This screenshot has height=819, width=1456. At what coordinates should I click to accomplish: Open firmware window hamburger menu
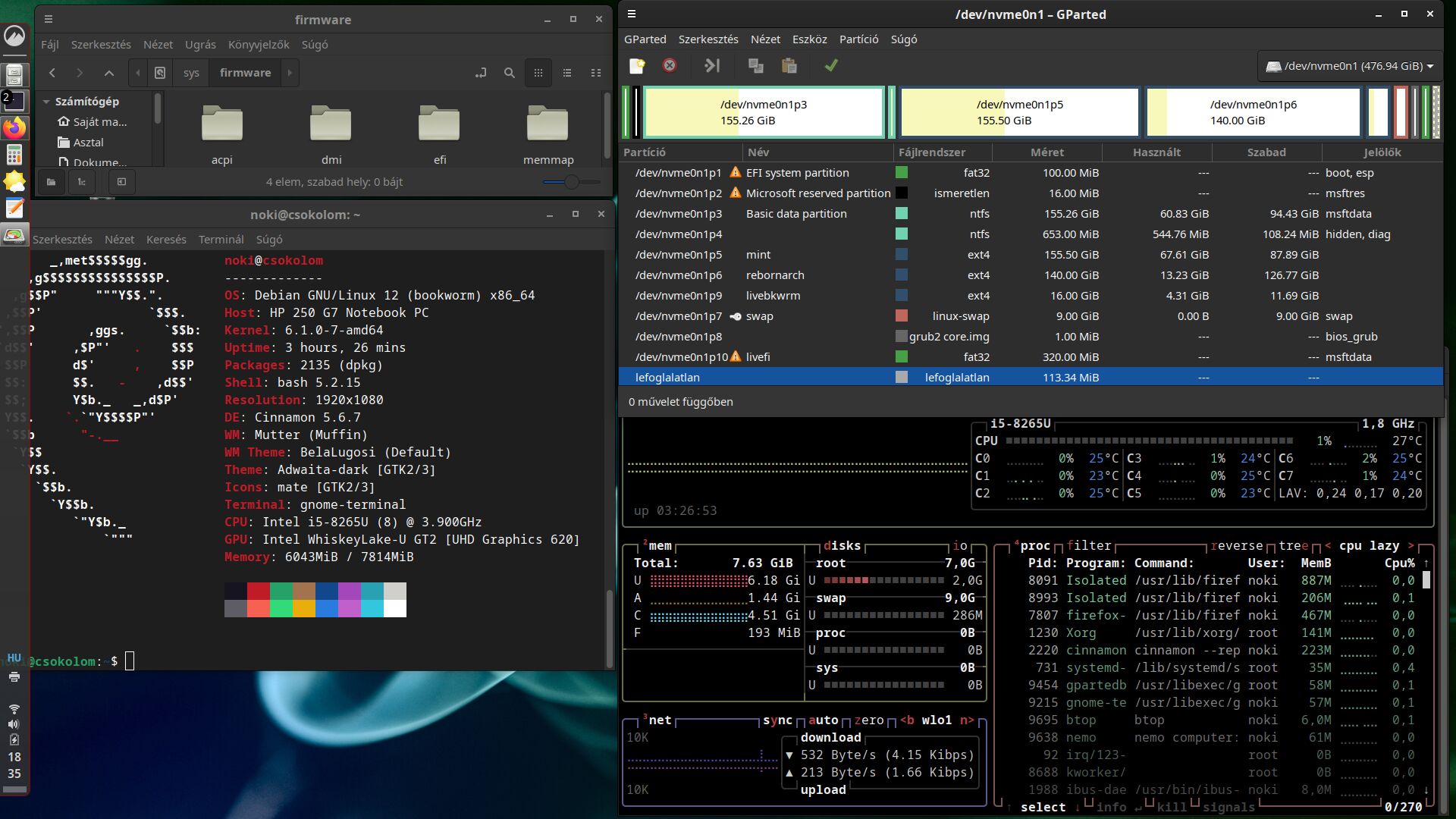48,19
